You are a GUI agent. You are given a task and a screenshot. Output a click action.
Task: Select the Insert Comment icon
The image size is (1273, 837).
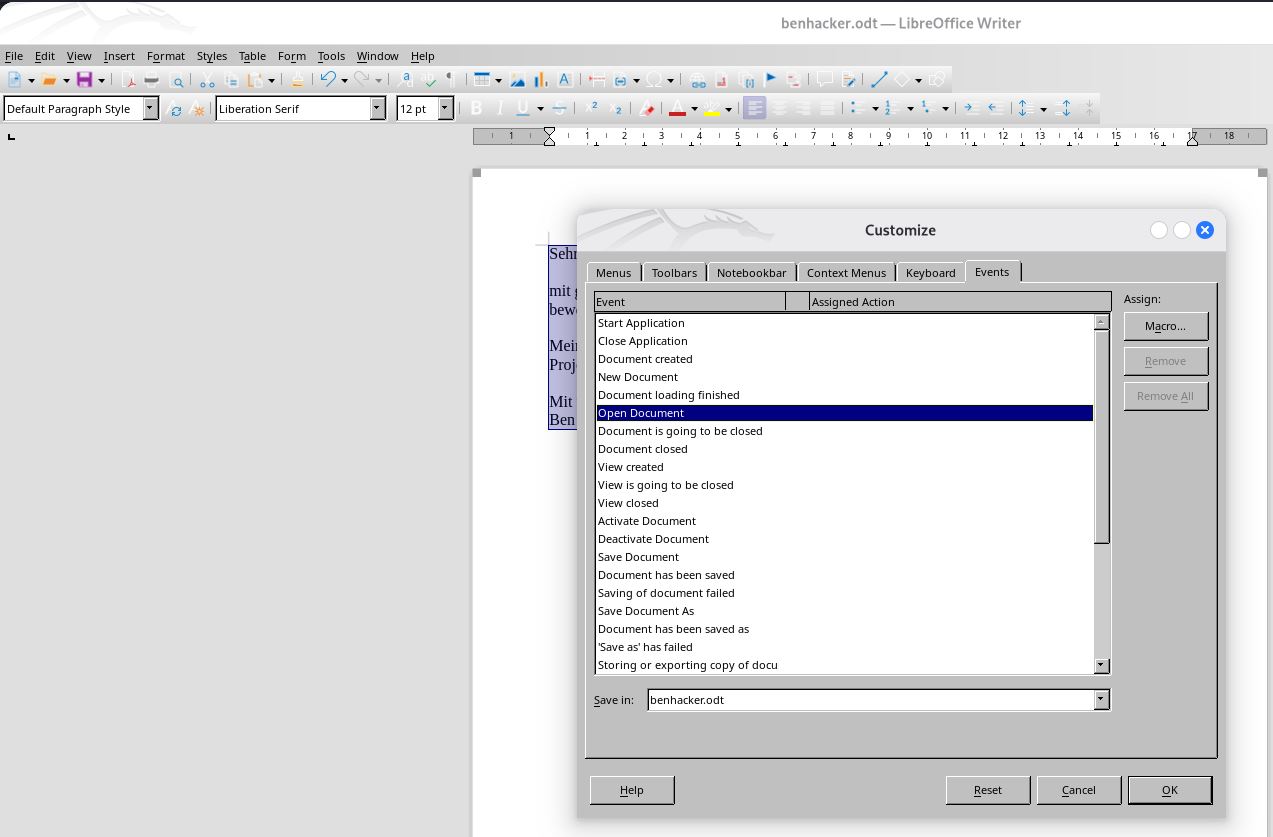click(x=824, y=79)
